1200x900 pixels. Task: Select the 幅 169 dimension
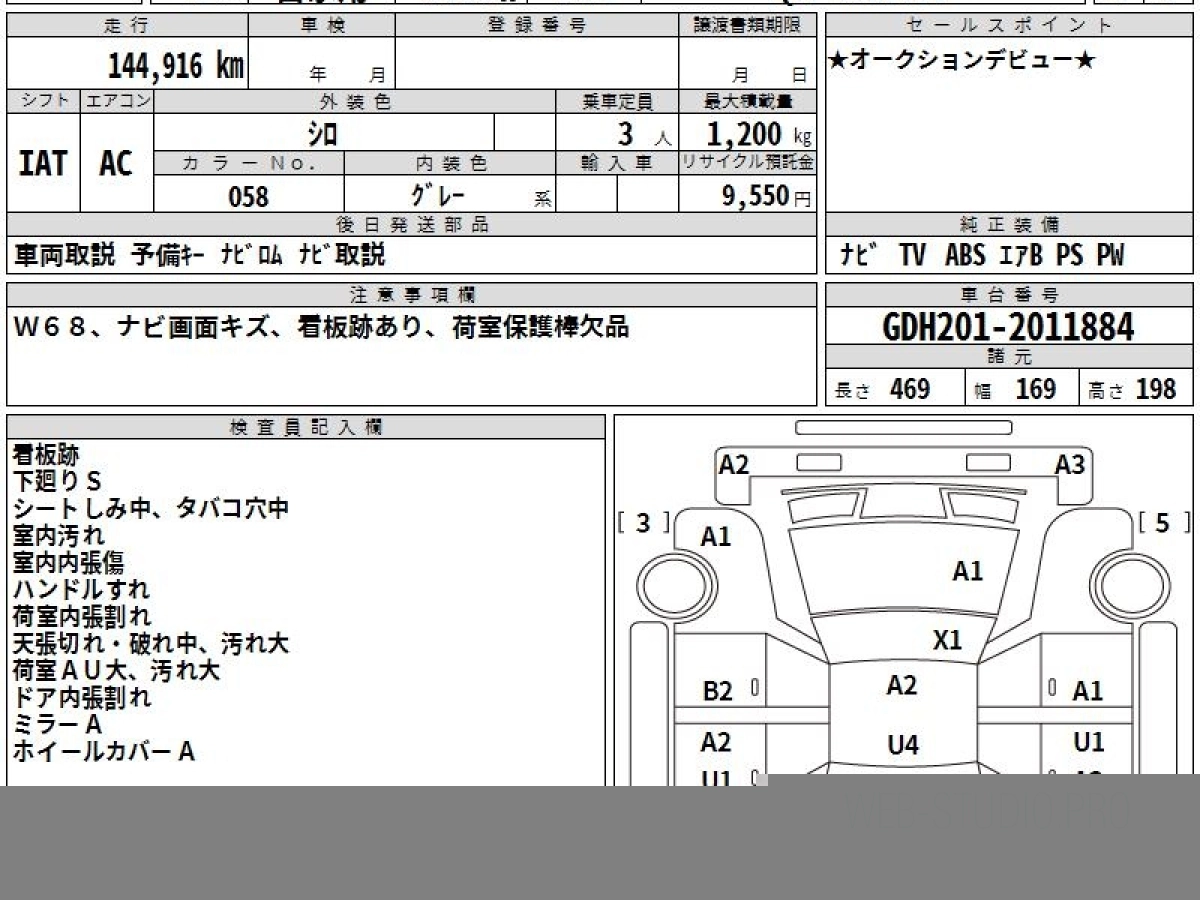1015,389
